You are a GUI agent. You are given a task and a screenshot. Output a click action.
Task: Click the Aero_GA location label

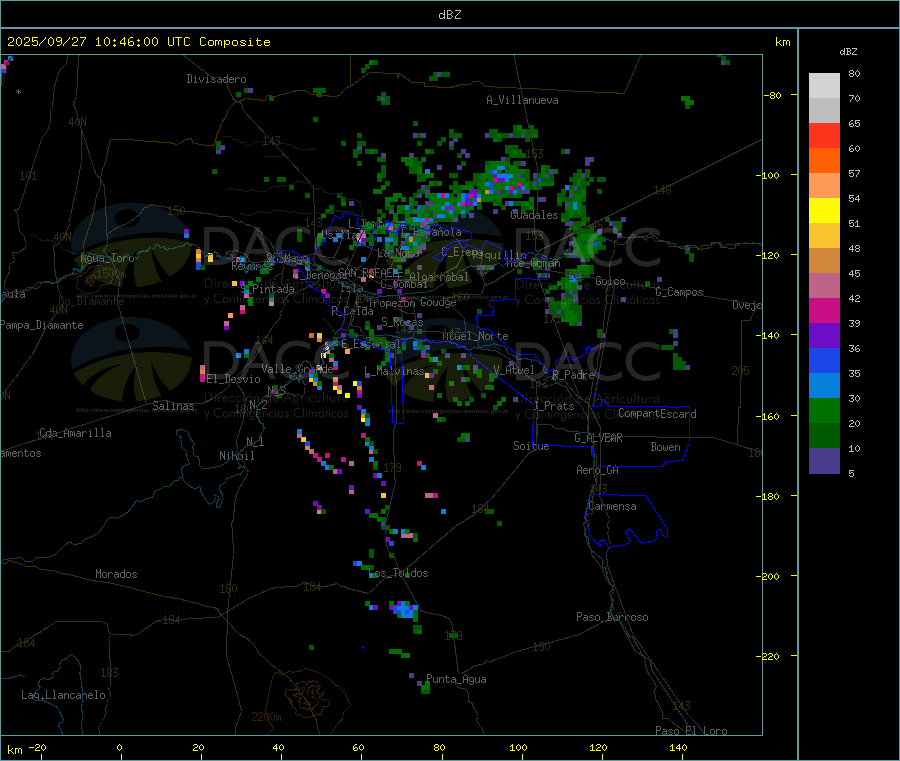pos(598,470)
